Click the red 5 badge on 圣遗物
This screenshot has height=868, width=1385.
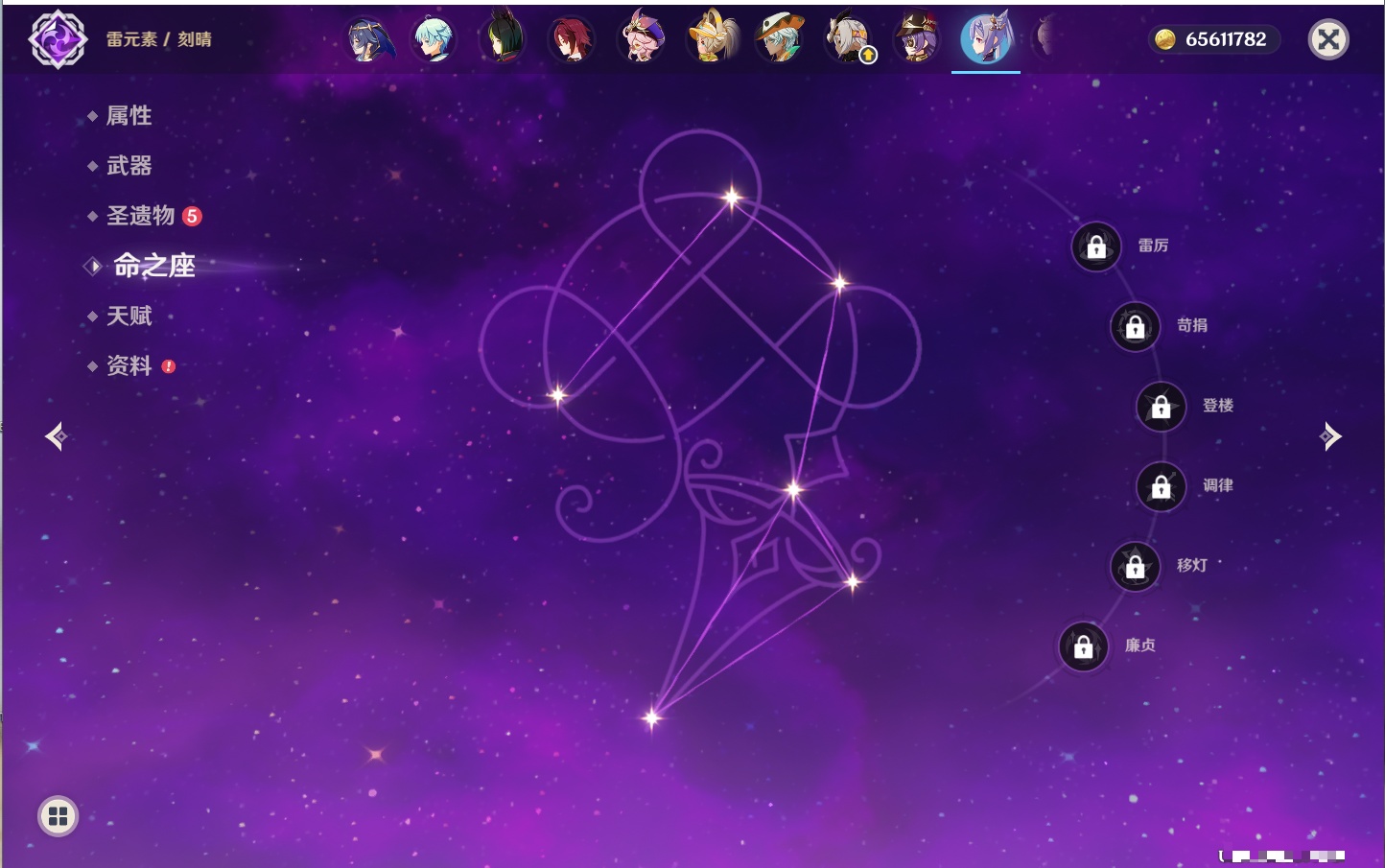click(192, 216)
